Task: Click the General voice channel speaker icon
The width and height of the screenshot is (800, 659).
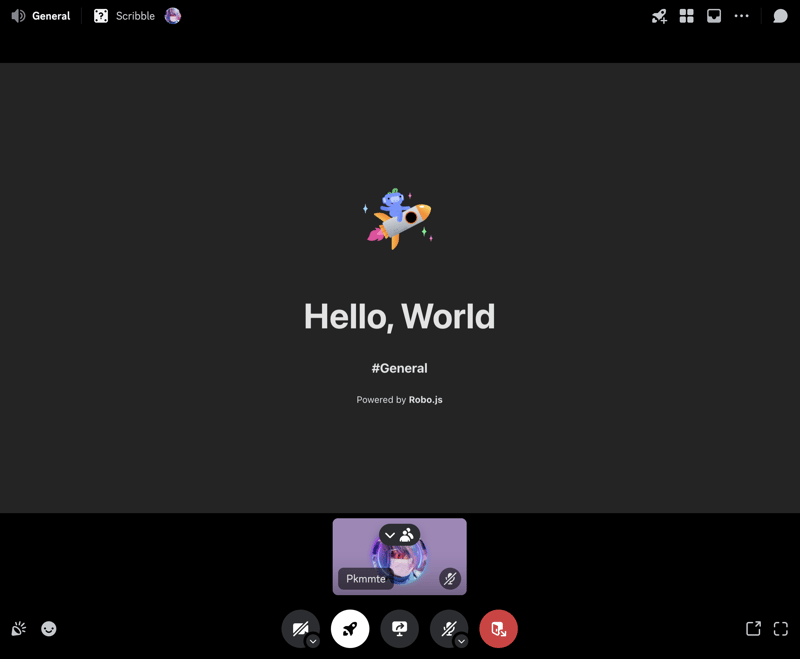Action: click(18, 16)
